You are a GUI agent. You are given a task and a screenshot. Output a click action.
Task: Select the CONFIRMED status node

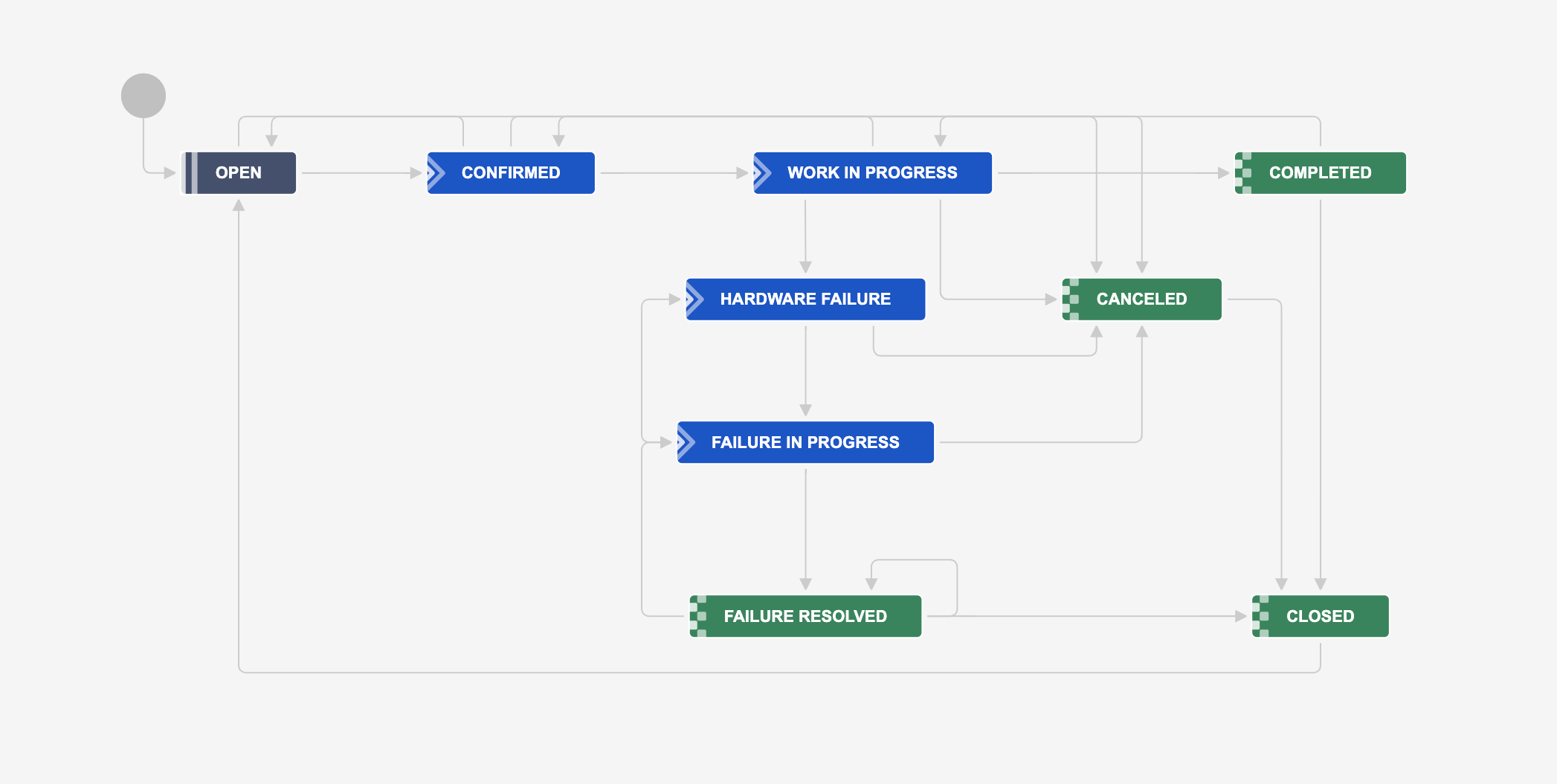tap(511, 173)
